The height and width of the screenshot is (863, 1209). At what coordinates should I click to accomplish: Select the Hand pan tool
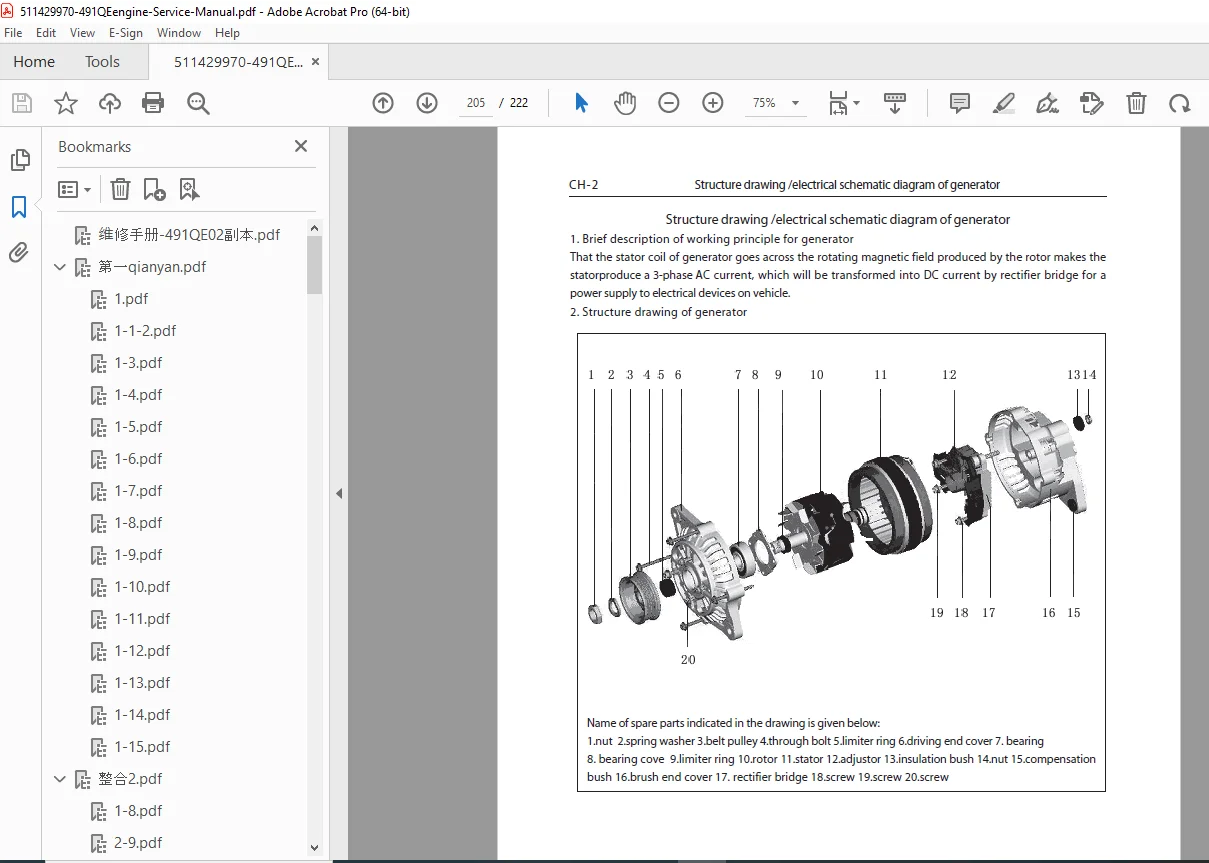pyautogui.click(x=625, y=103)
